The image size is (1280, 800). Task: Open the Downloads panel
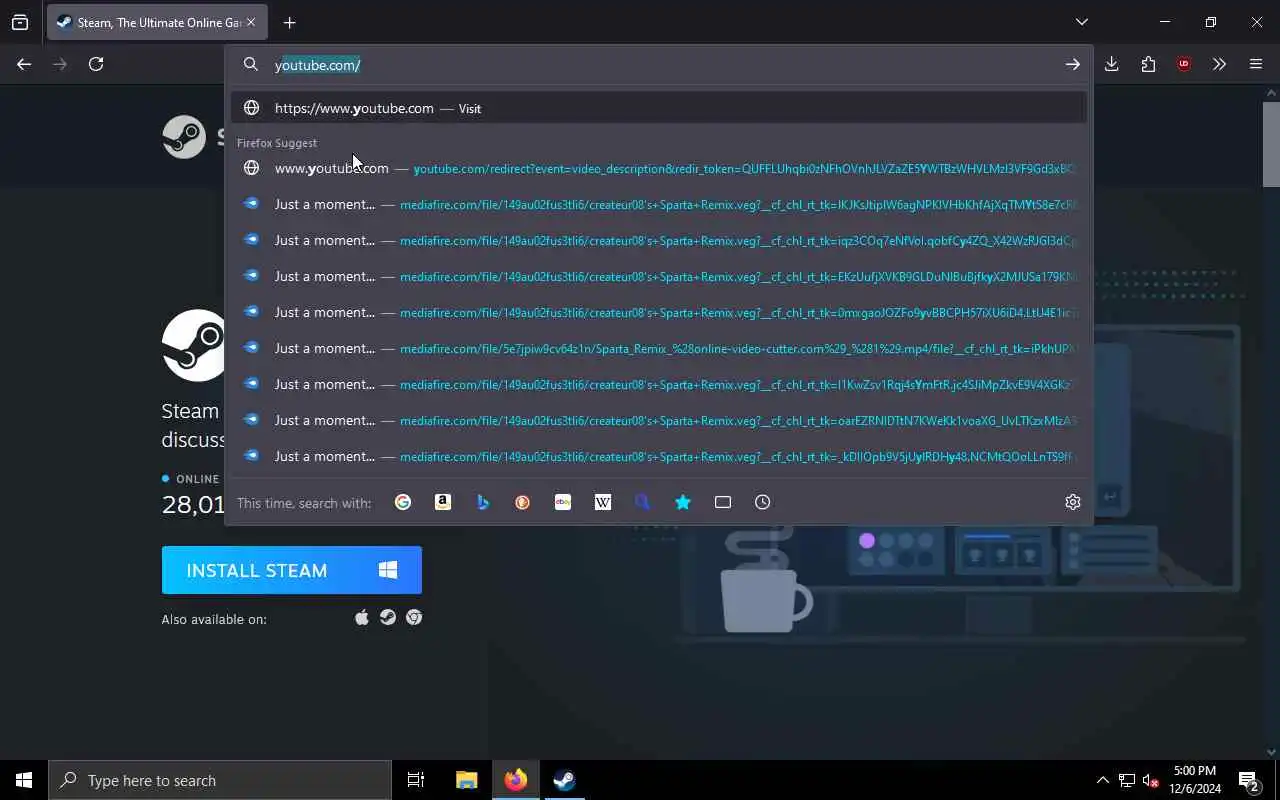click(x=1112, y=64)
